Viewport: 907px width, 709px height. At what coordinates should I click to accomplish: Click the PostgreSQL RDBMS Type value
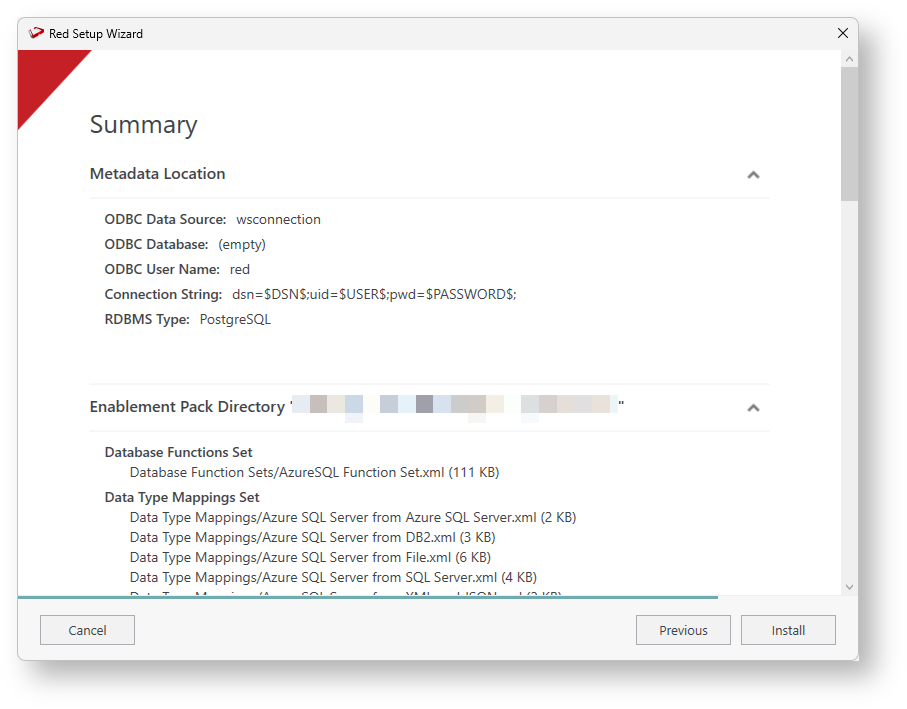point(235,320)
